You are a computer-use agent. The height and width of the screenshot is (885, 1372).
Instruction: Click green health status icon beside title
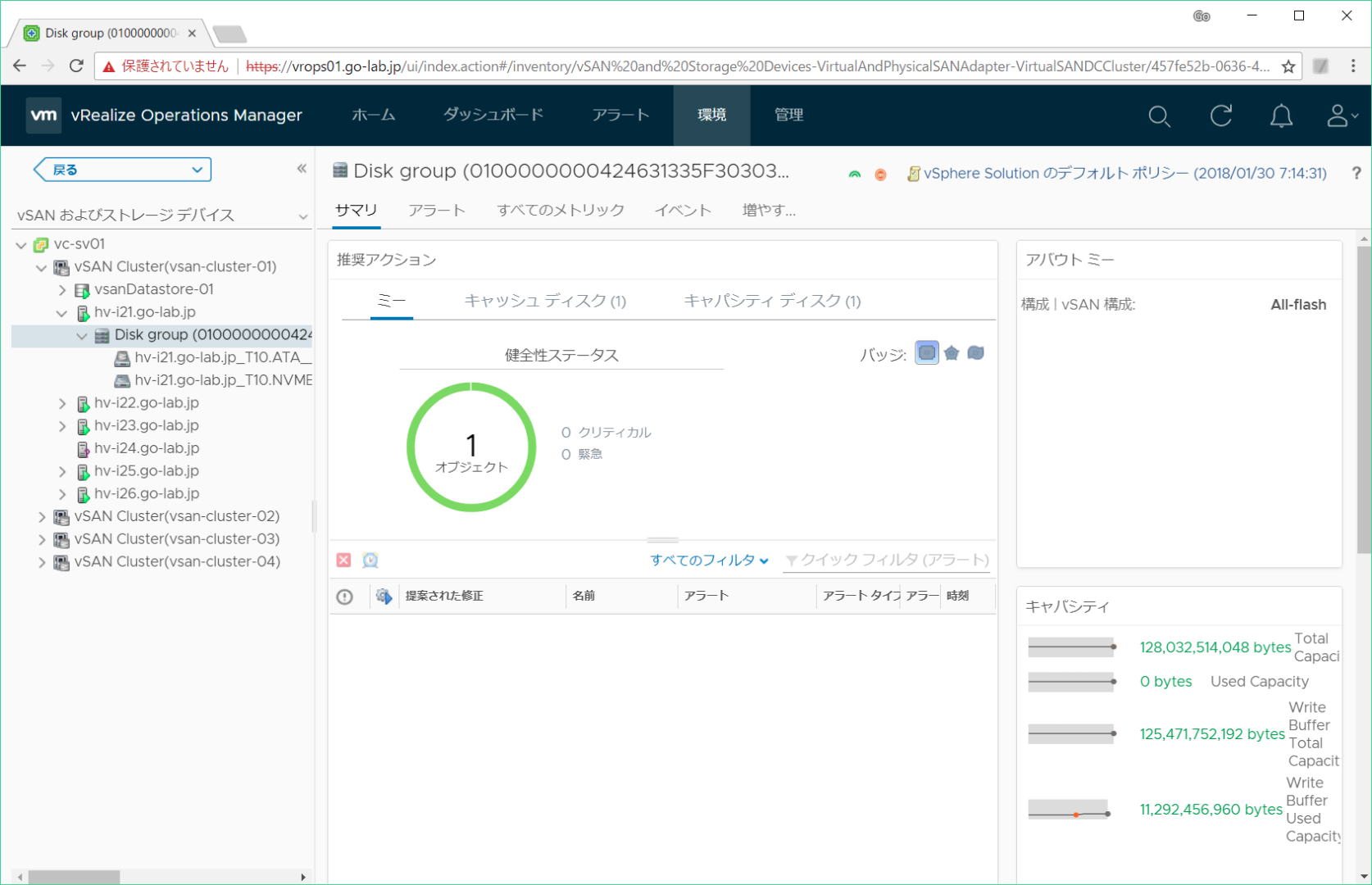tap(855, 174)
